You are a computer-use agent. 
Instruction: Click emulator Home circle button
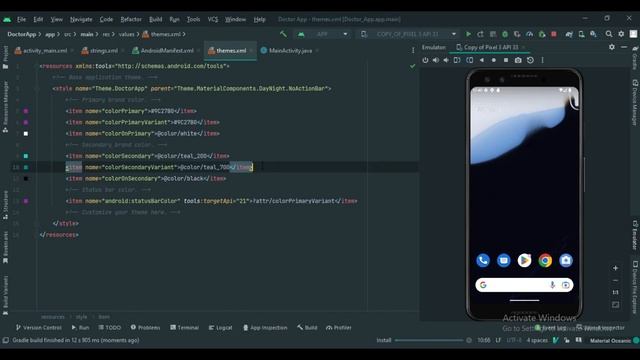tap(494, 60)
